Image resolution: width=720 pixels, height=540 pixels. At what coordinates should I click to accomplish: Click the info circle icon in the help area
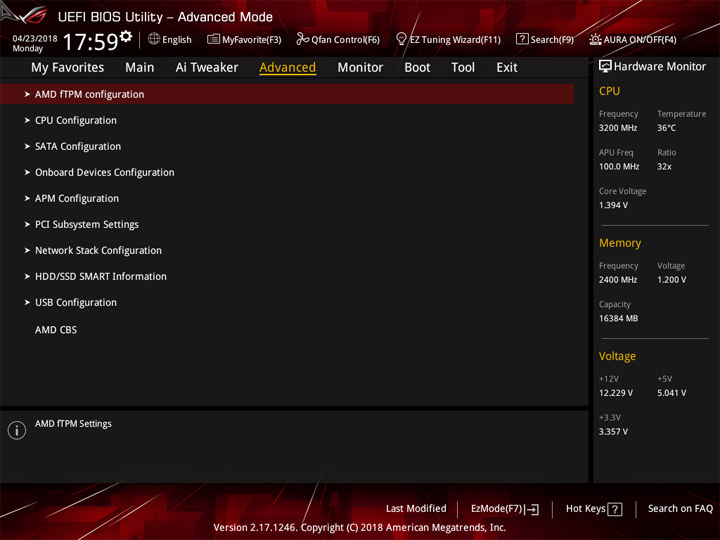pyautogui.click(x=17, y=430)
